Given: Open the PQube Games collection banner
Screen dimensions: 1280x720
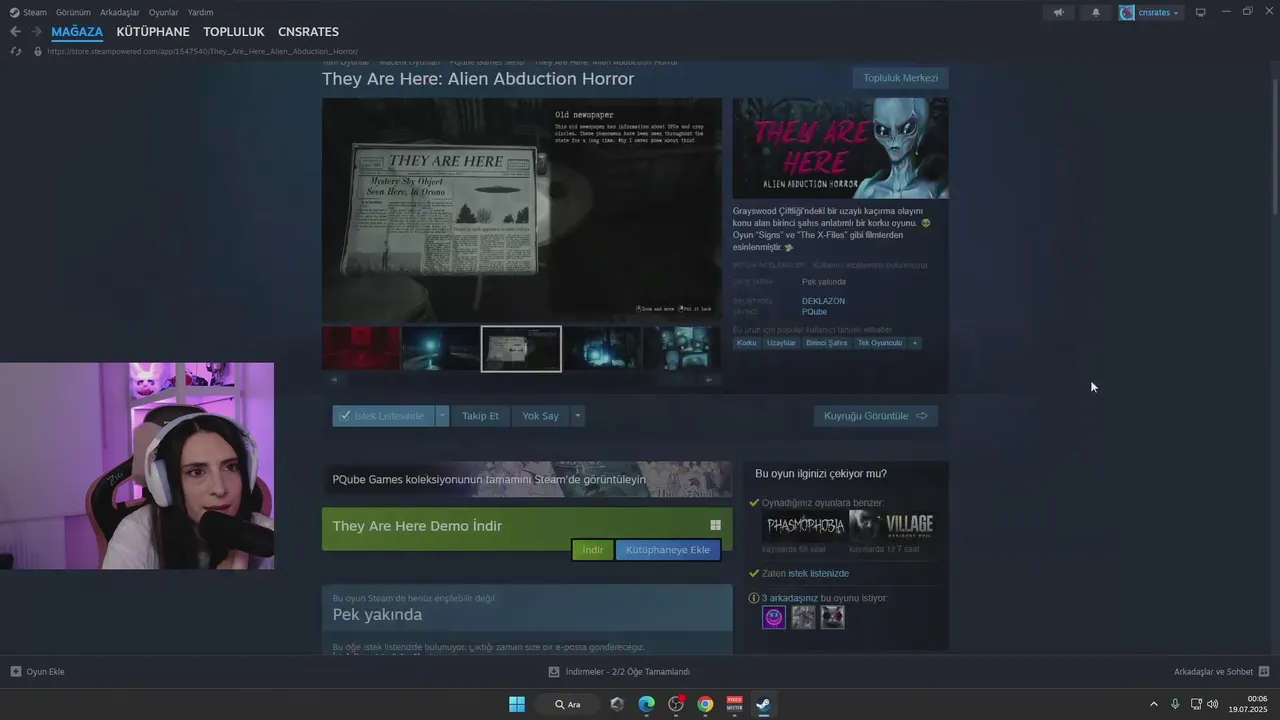Looking at the screenshot, I should [x=527, y=479].
